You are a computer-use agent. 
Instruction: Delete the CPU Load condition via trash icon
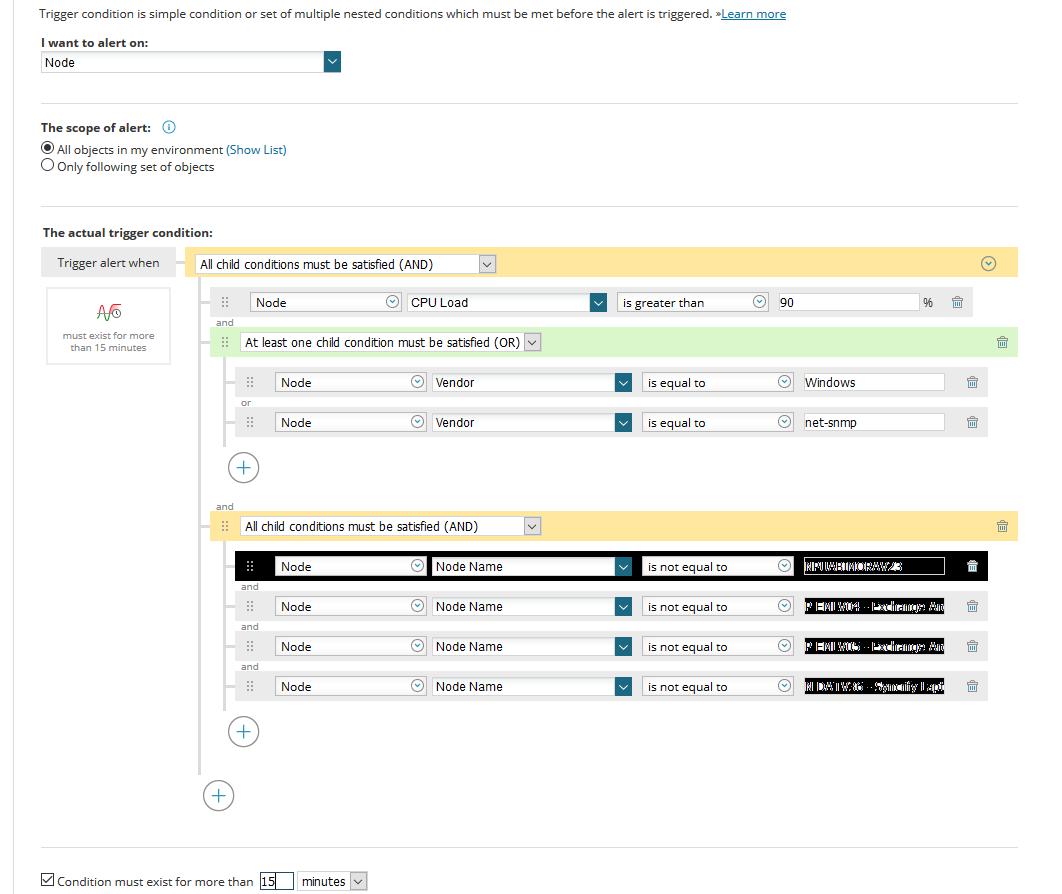957,302
